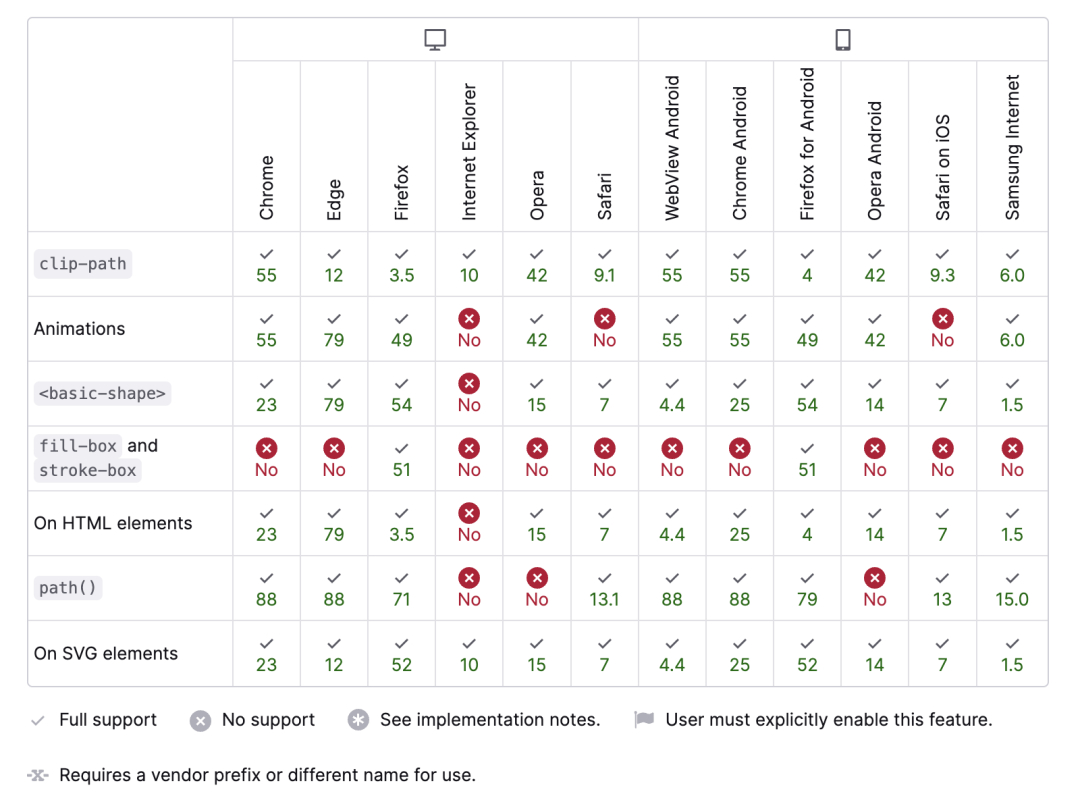The image size is (1080, 798).
Task: Click the mobile phone icon header
Action: pyautogui.click(x=842, y=40)
